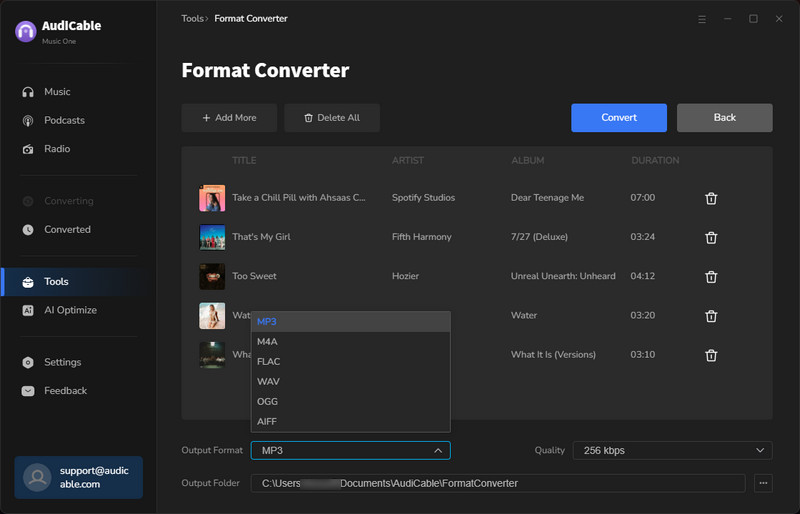The height and width of the screenshot is (514, 800).
Task: Select Music in the sidebar
Action: (57, 92)
